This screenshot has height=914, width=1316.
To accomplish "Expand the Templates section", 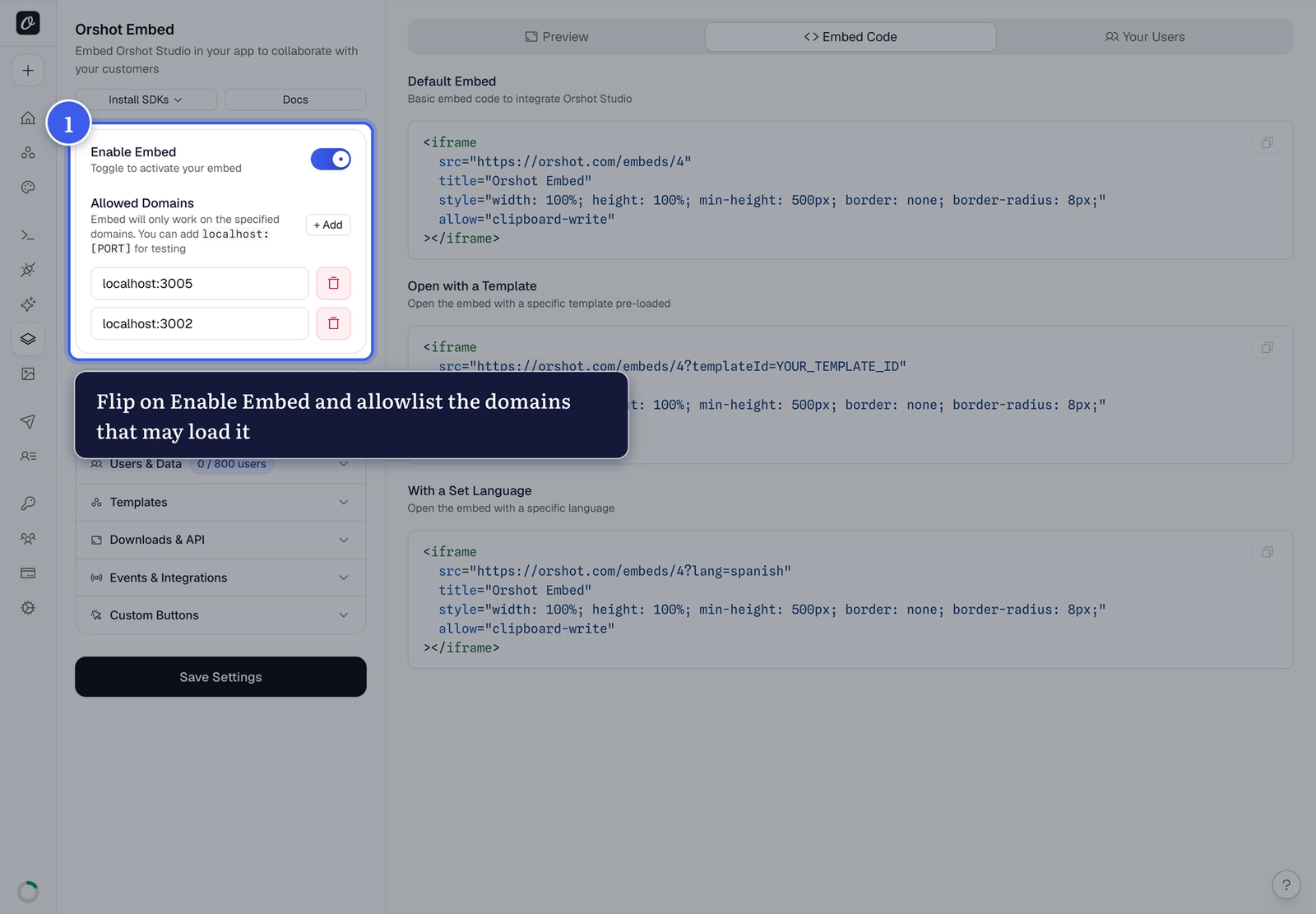I will click(x=220, y=502).
